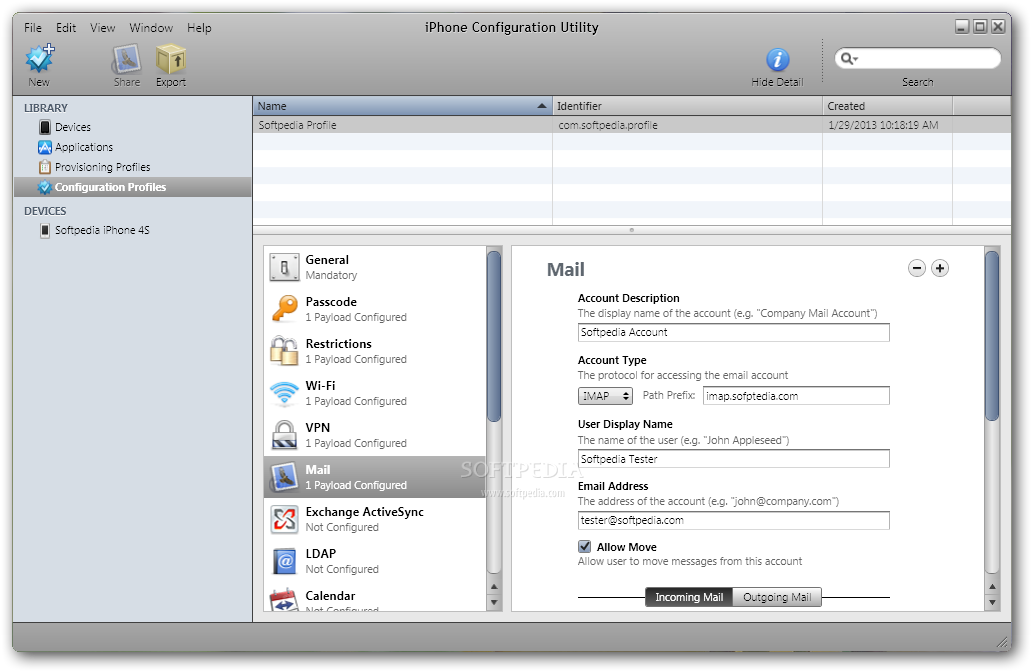The height and width of the screenshot is (672, 1032).
Task: Click the Hide Detail info icon
Action: pos(777,59)
